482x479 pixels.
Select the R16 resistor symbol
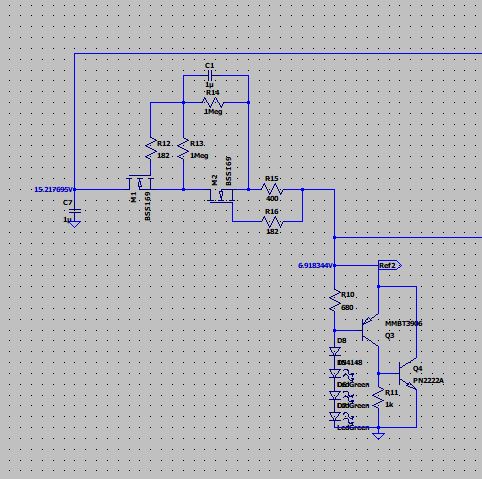[x=272, y=221]
